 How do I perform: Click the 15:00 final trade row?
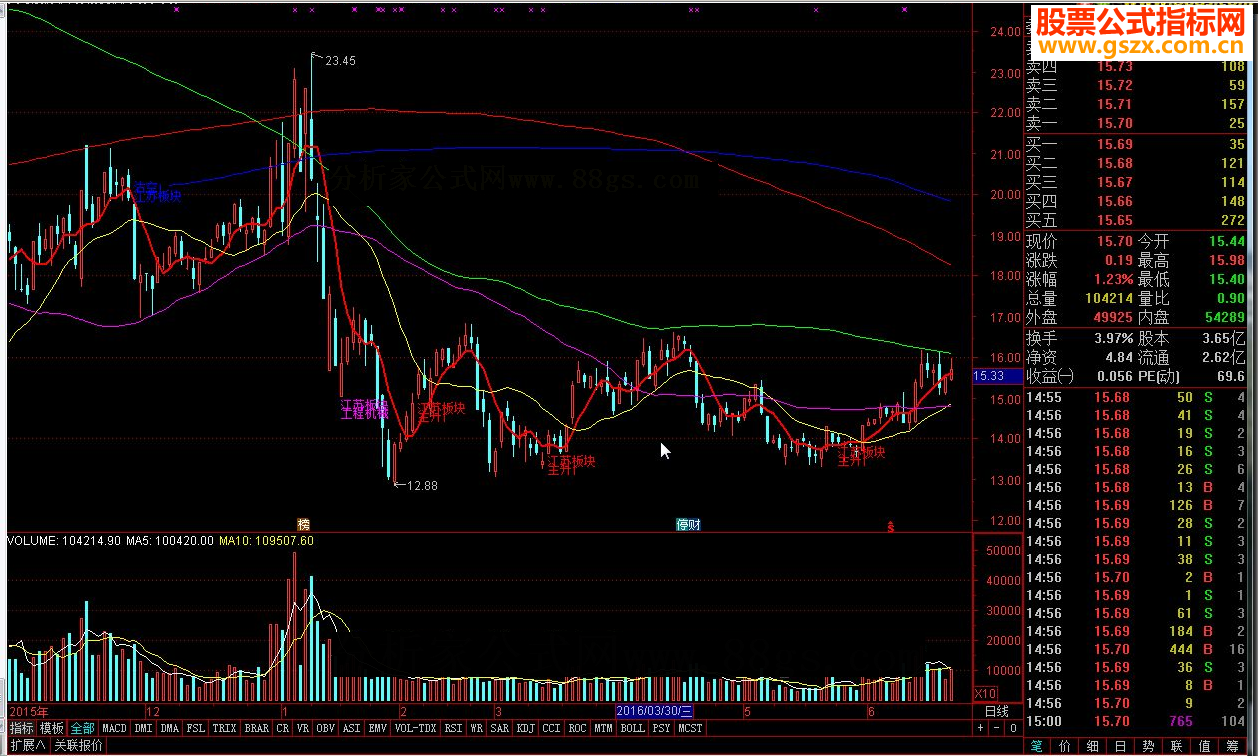1136,721
